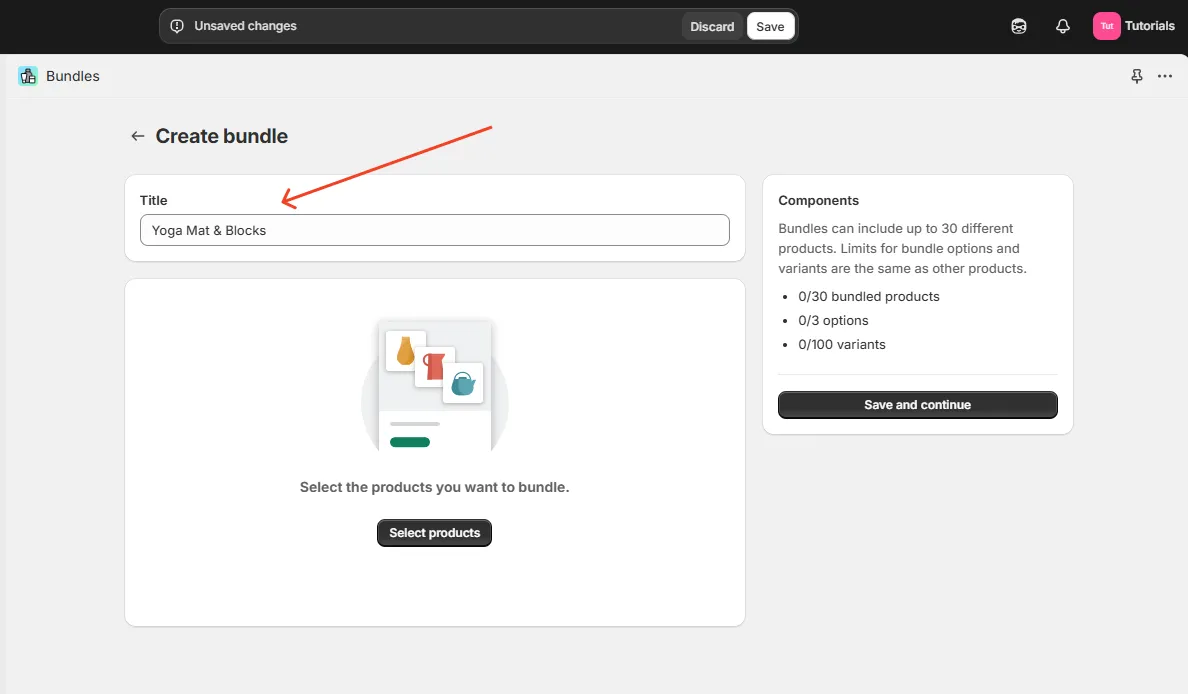Viewport: 1188px width, 694px height.
Task: Click inside the Title input field
Action: click(434, 230)
